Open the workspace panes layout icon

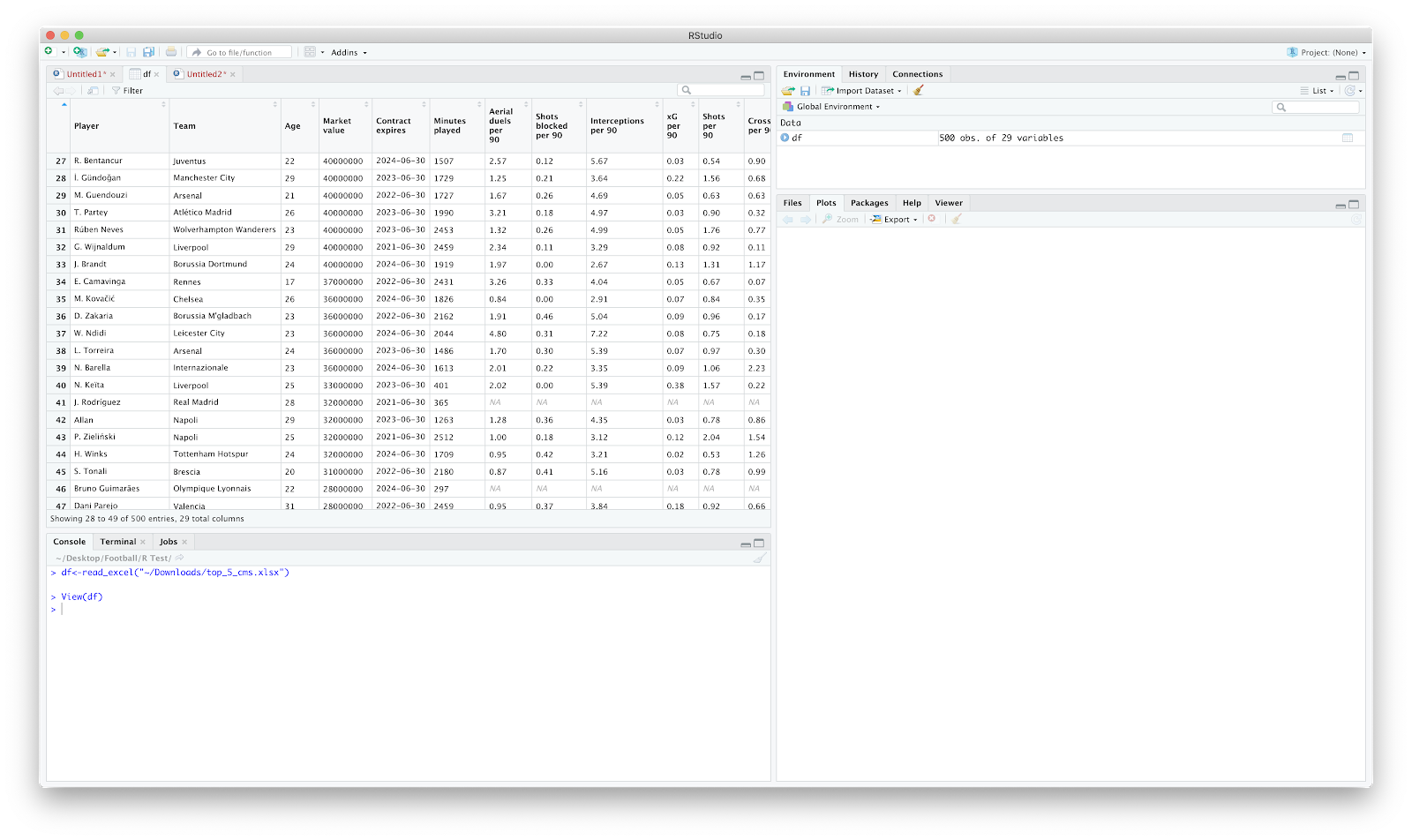click(x=310, y=52)
